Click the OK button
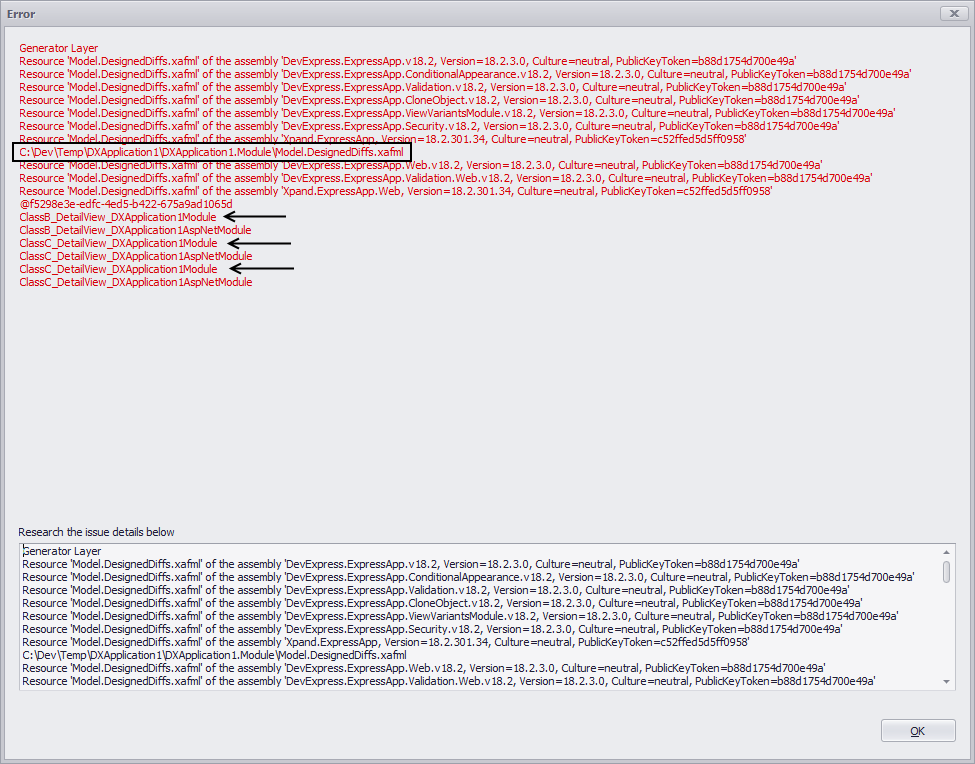Viewport: 975px width, 764px height. coord(917,730)
